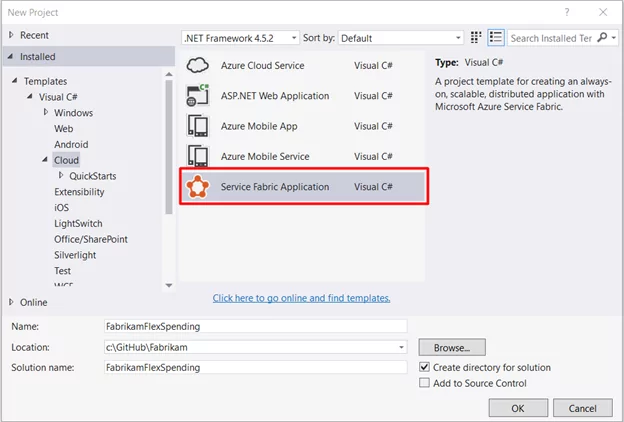The image size is (624, 422).
Task: Select the Extensibility template category
Action: point(79,192)
